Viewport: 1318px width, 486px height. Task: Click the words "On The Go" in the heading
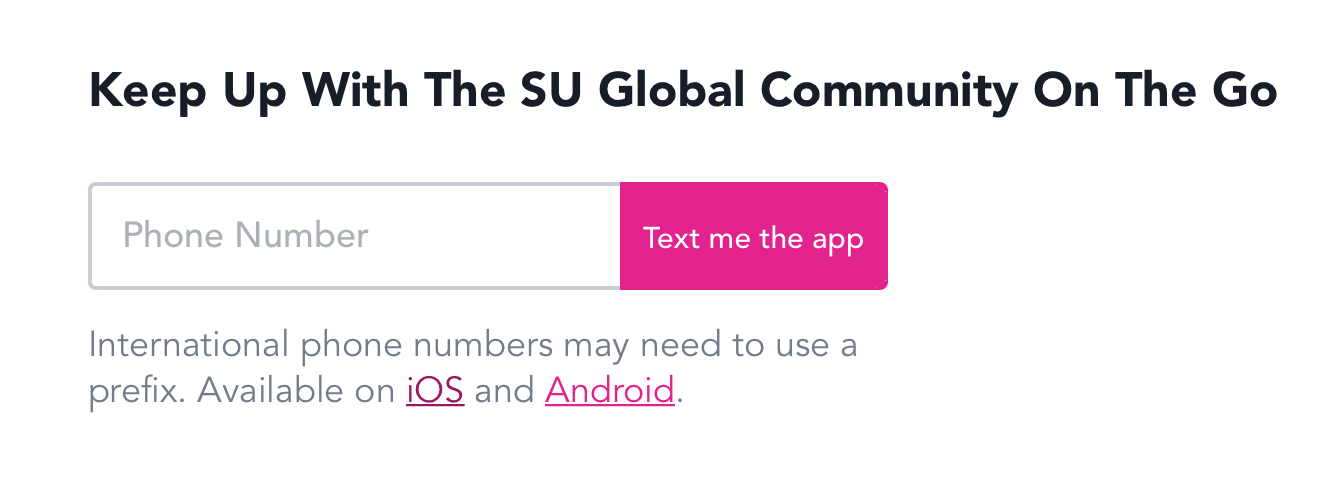(1155, 92)
